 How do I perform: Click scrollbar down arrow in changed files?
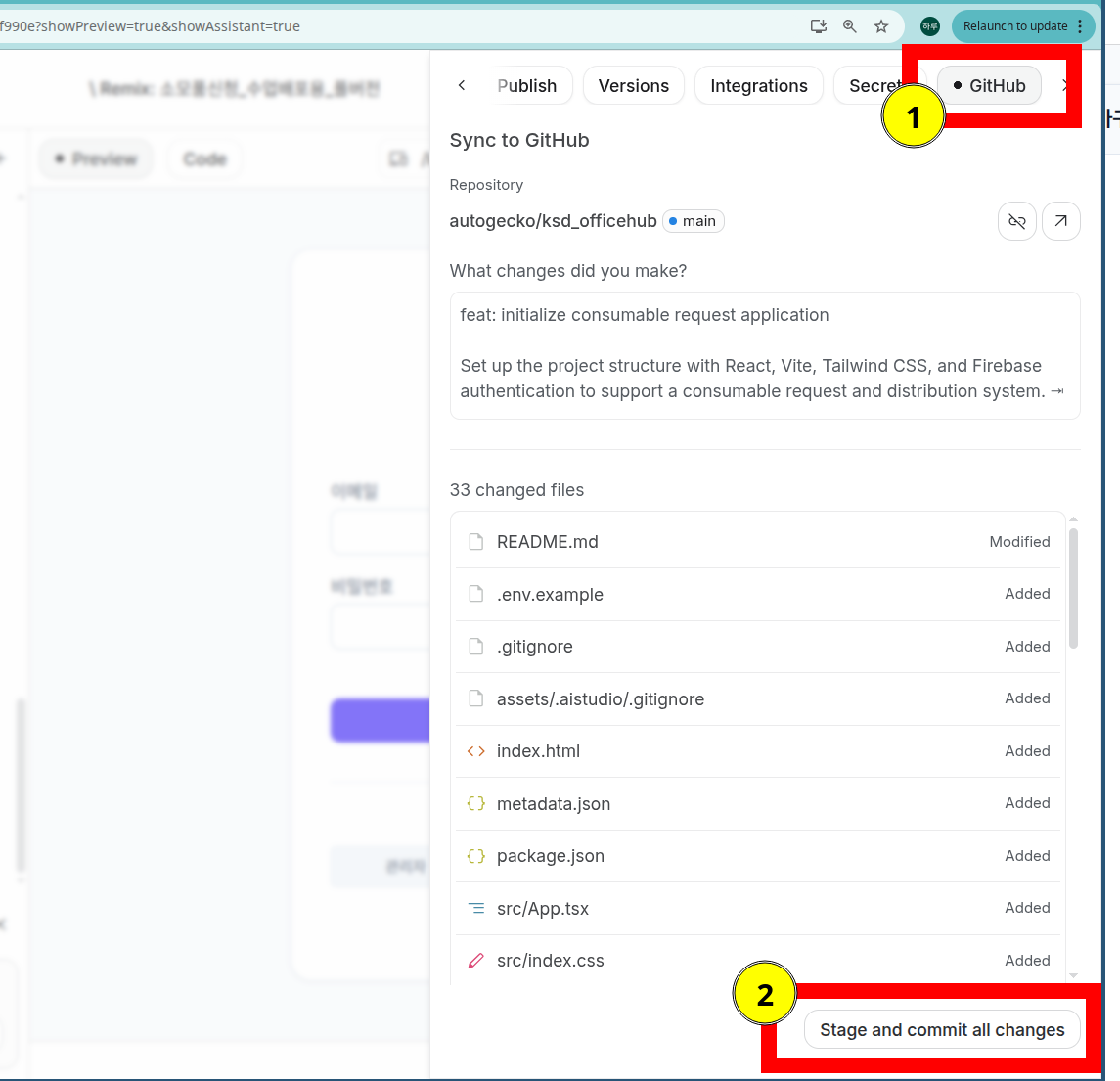(x=1073, y=975)
